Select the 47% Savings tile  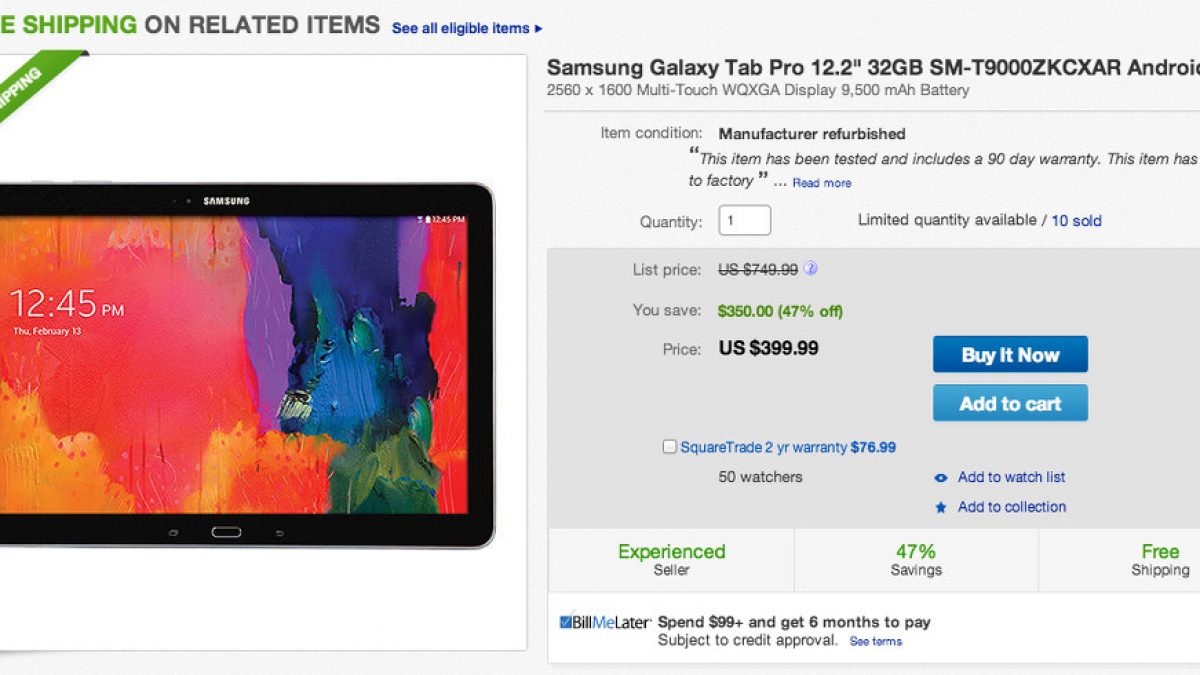pos(916,560)
